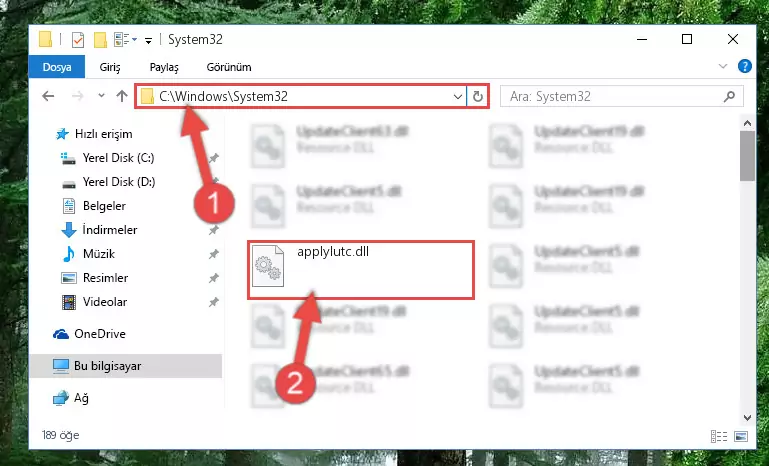Switch to details list view icon
769x466 pixels.
tap(718, 436)
